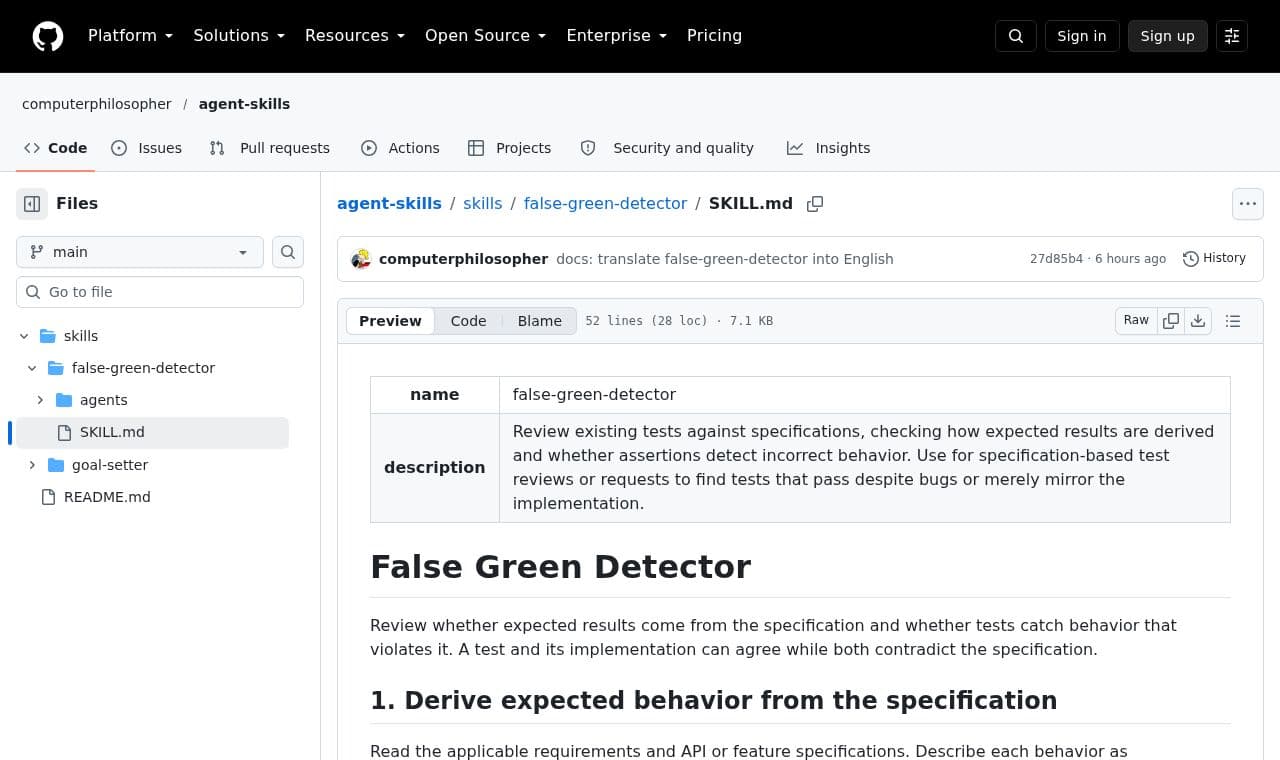Open the Pricing link
Screen dimensions: 1280x760
(x=714, y=36)
